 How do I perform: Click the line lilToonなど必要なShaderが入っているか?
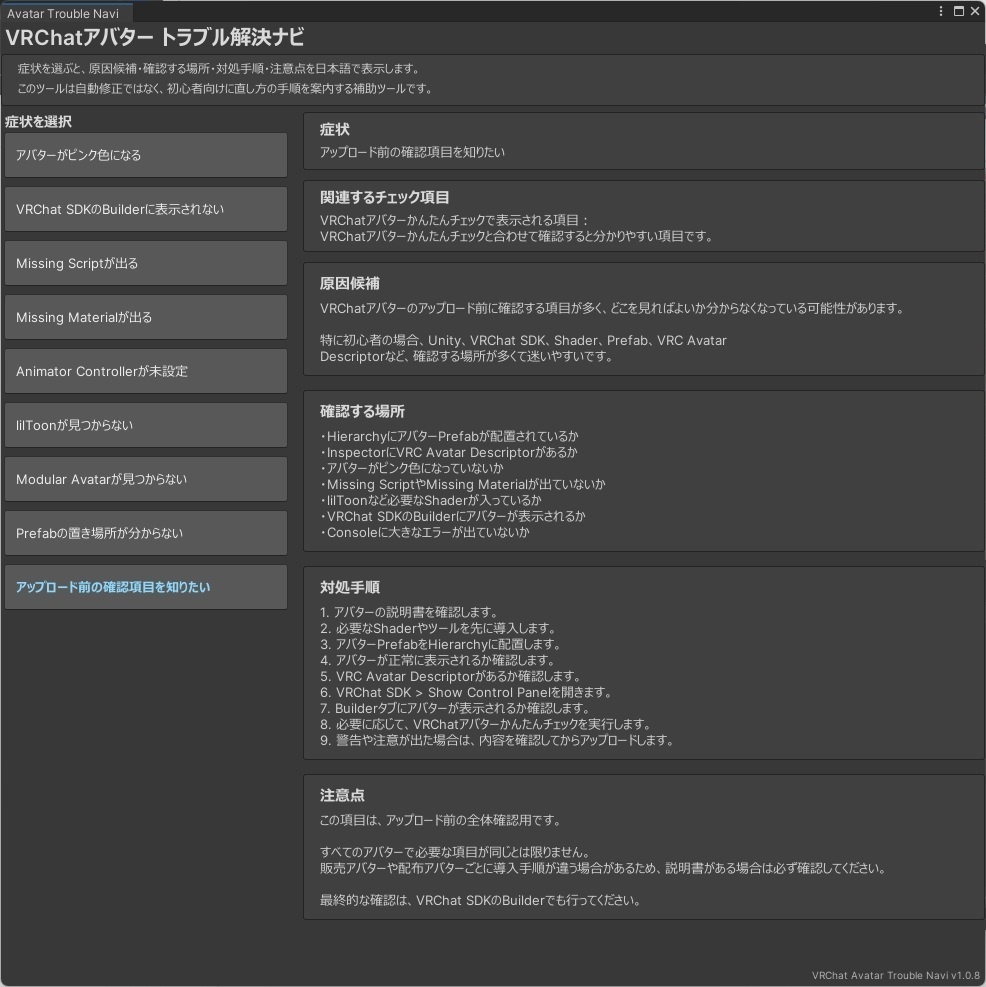click(431, 500)
